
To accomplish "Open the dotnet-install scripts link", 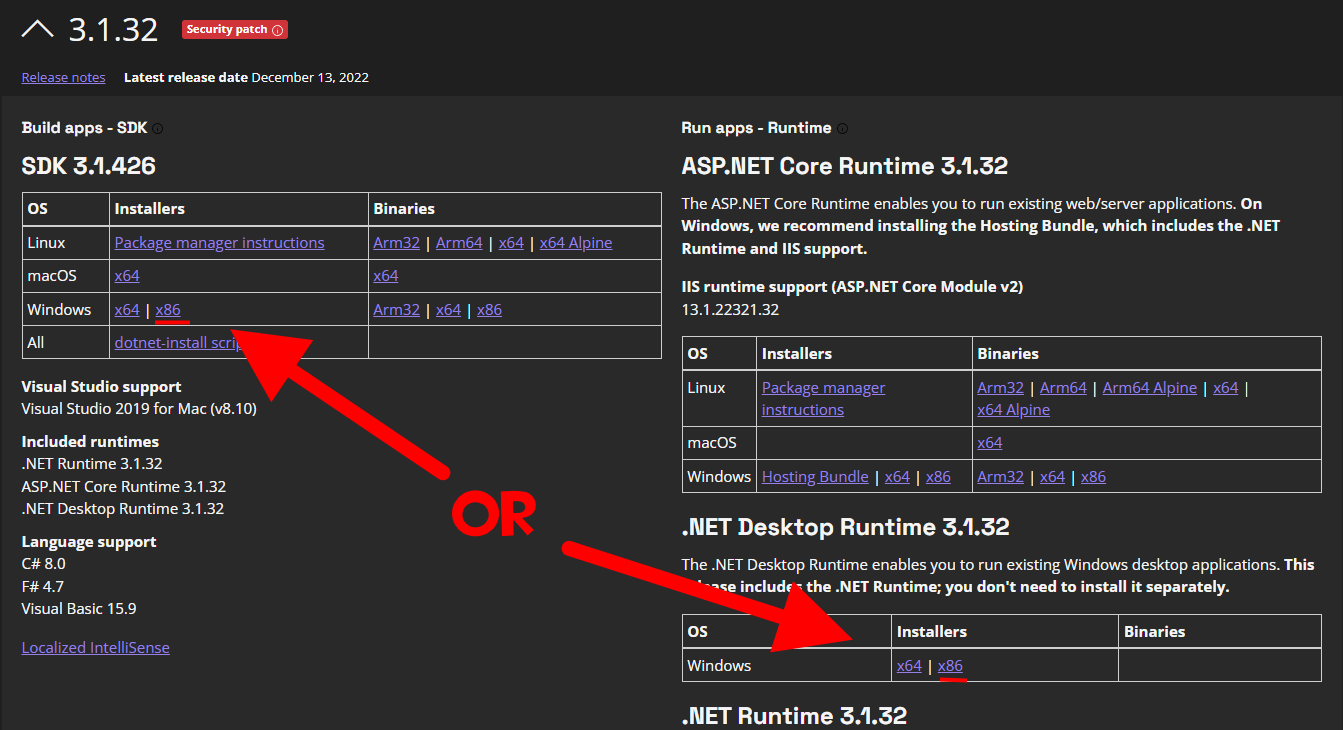I will 180,342.
